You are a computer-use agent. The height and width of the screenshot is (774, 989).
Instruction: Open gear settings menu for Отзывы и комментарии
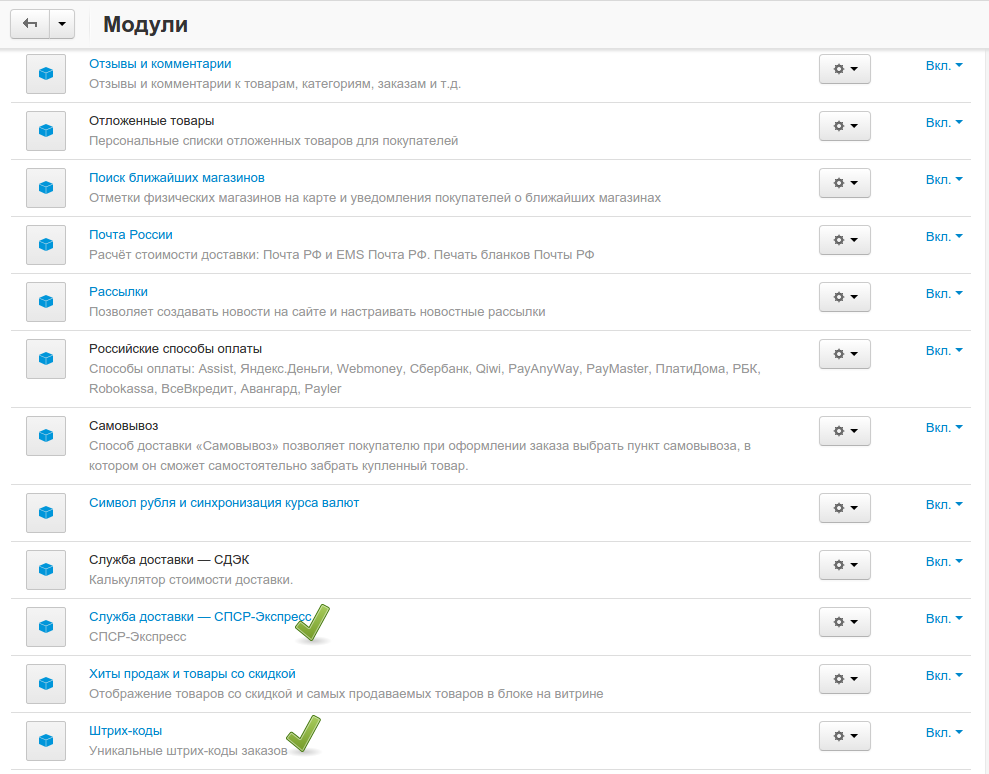pyautogui.click(x=844, y=69)
